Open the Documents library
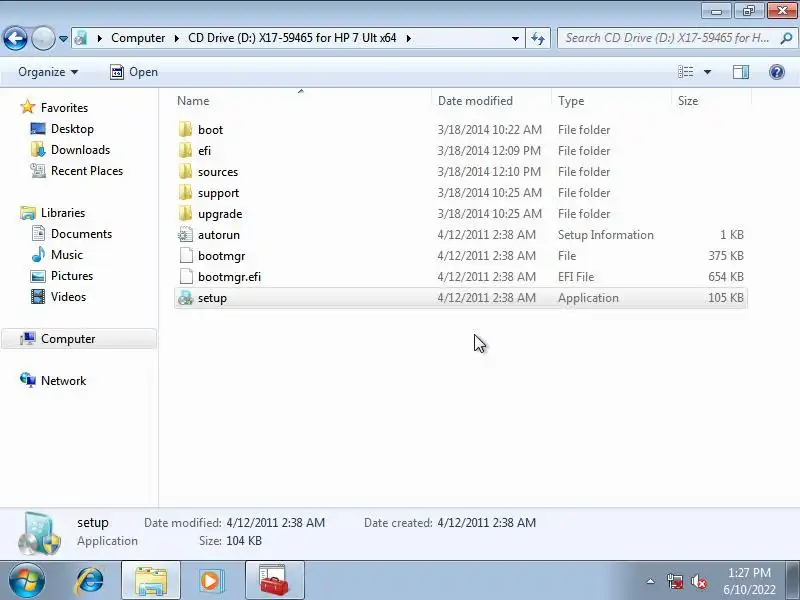Image resolution: width=800 pixels, height=600 pixels. click(x=81, y=234)
